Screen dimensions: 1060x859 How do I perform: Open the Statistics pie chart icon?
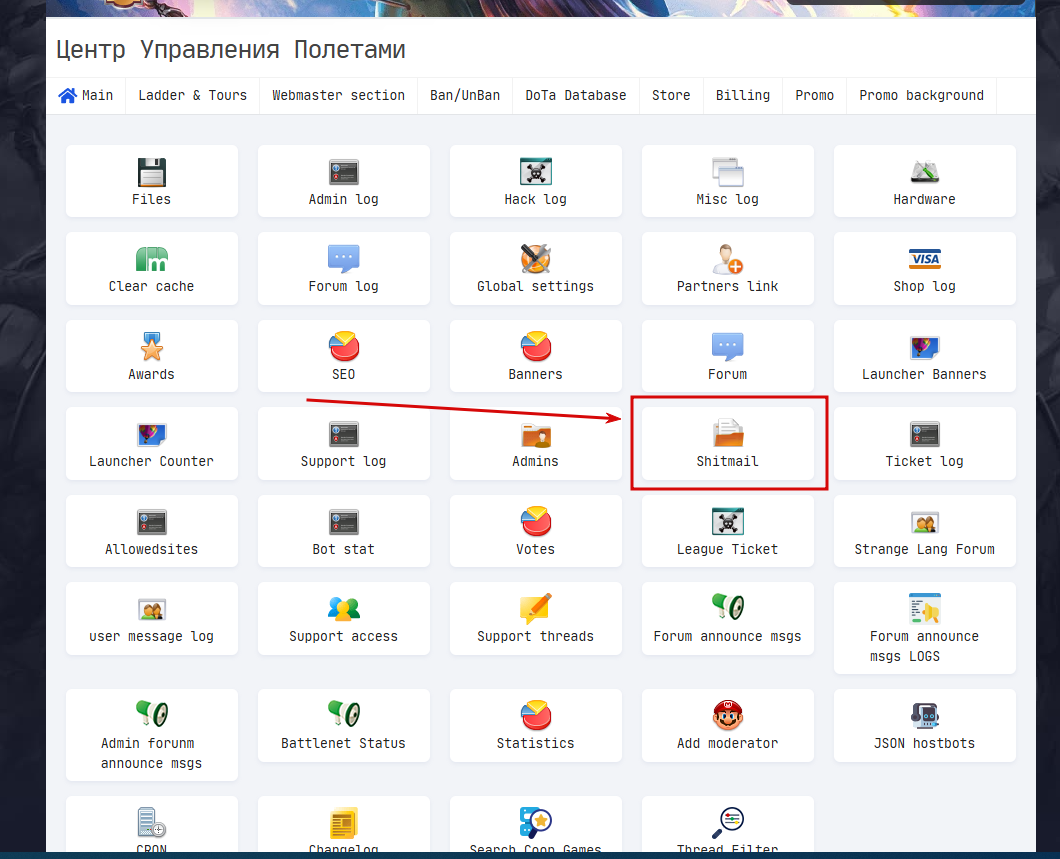point(535,715)
